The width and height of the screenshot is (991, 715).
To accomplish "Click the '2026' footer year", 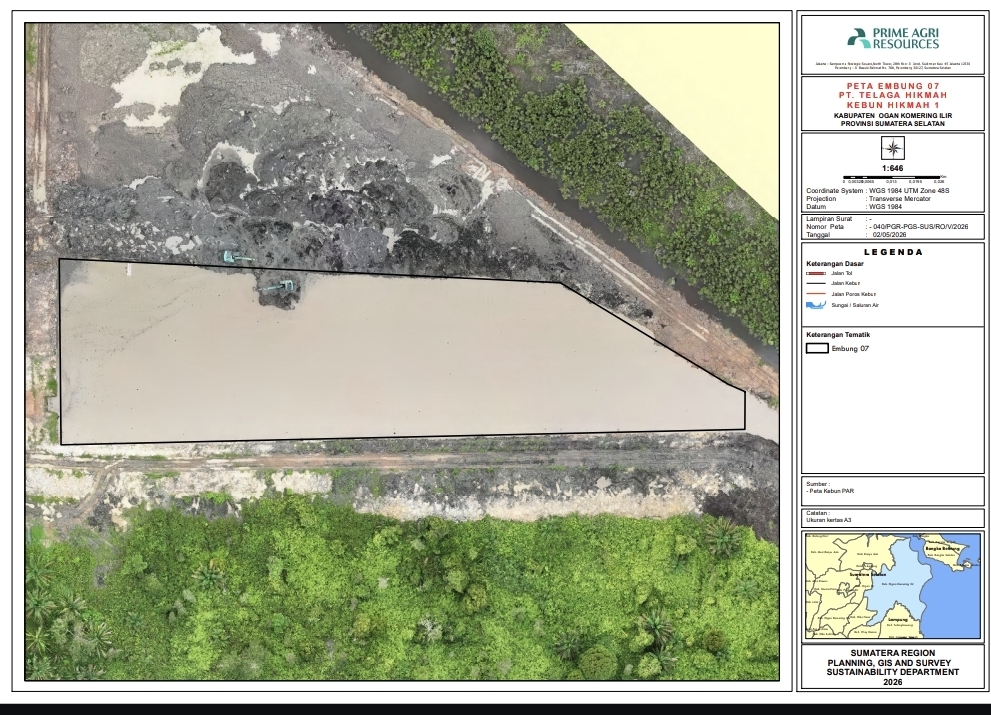I will (893, 682).
